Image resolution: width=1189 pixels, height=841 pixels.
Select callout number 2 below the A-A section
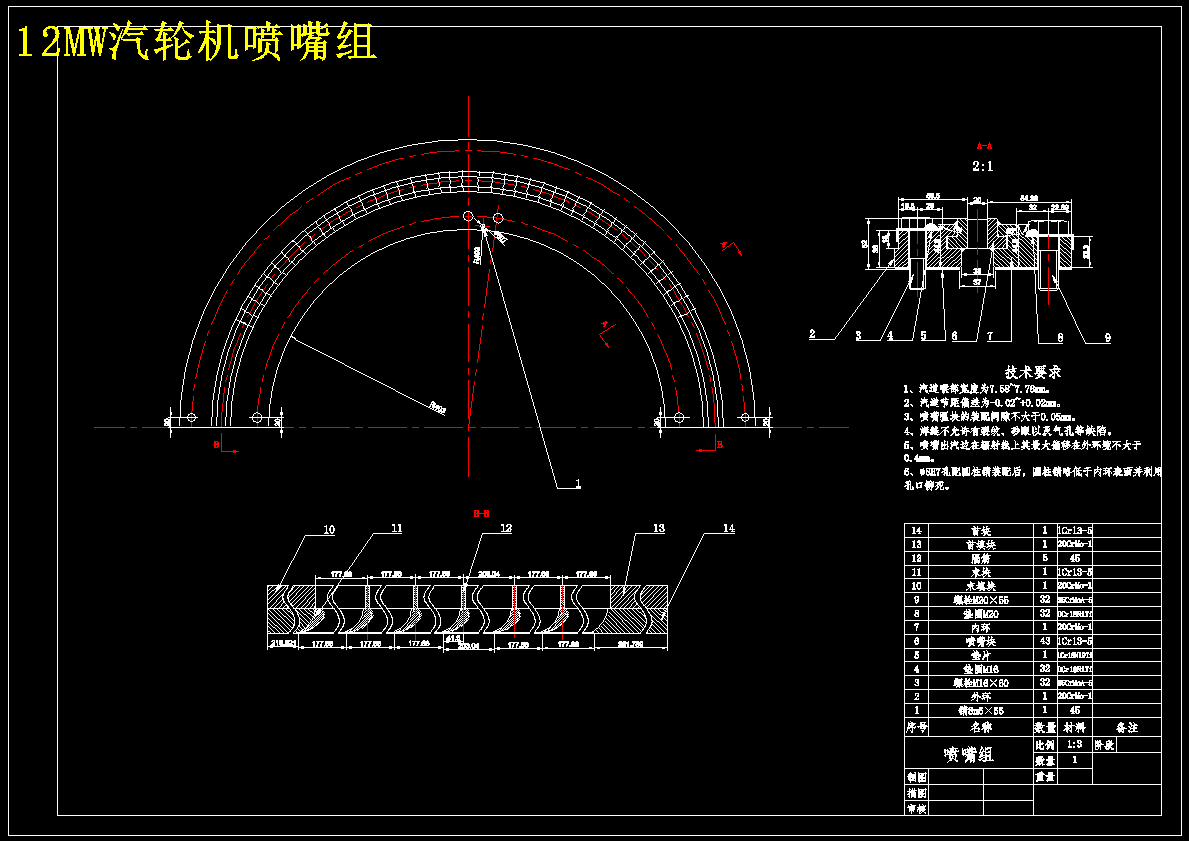[812, 334]
